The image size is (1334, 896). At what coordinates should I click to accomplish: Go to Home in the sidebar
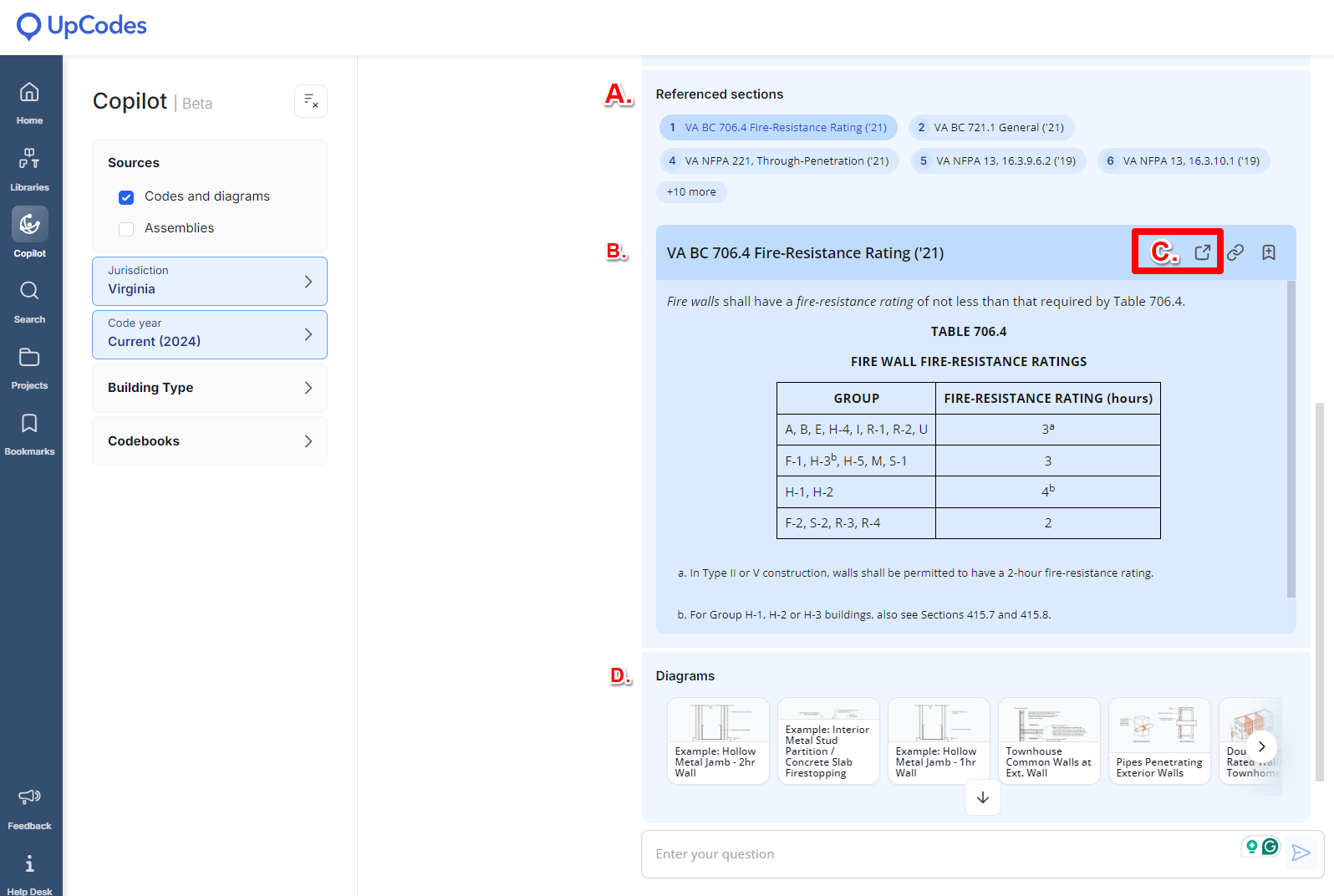point(29,103)
